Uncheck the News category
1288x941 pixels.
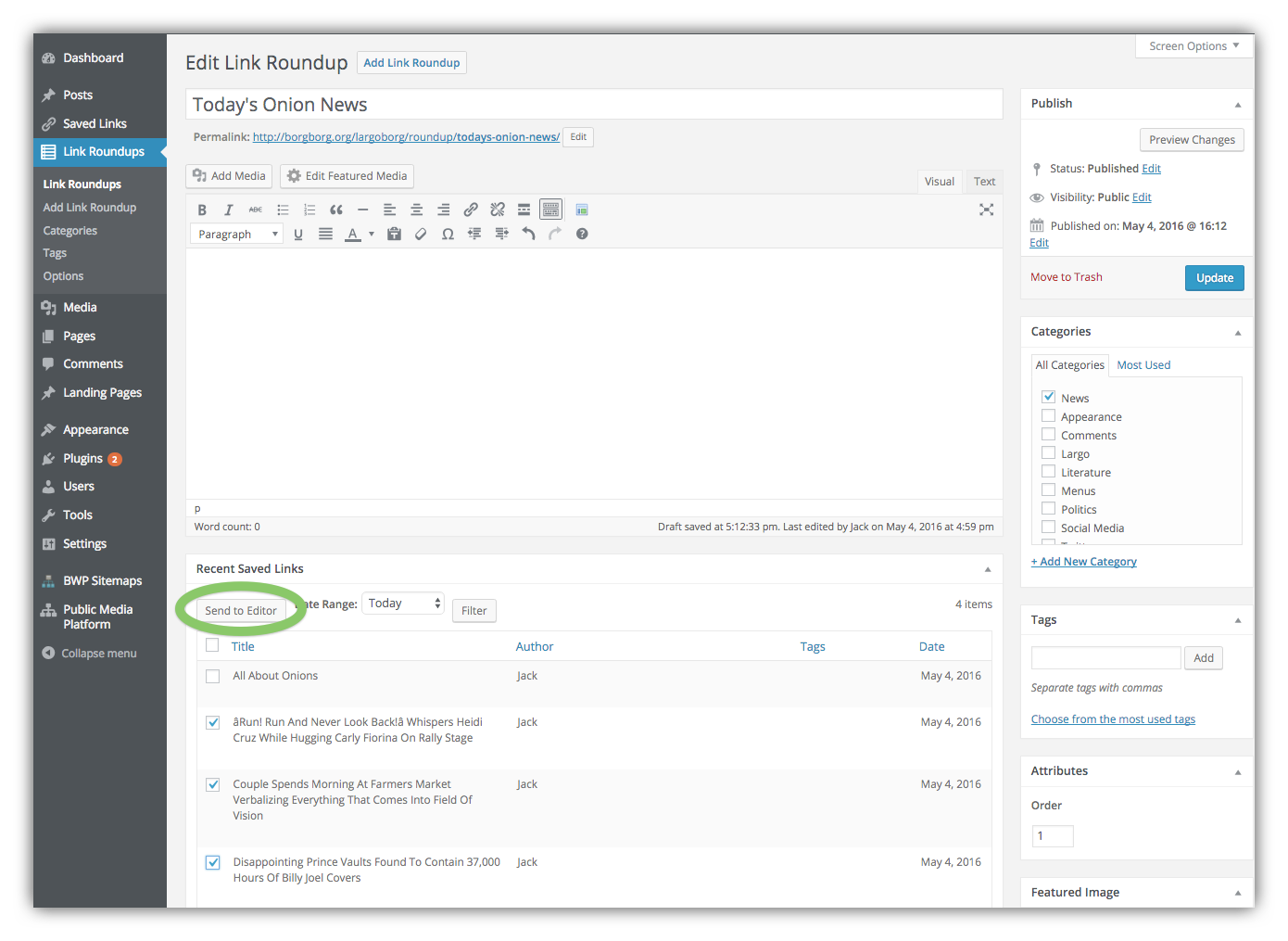tap(1049, 397)
